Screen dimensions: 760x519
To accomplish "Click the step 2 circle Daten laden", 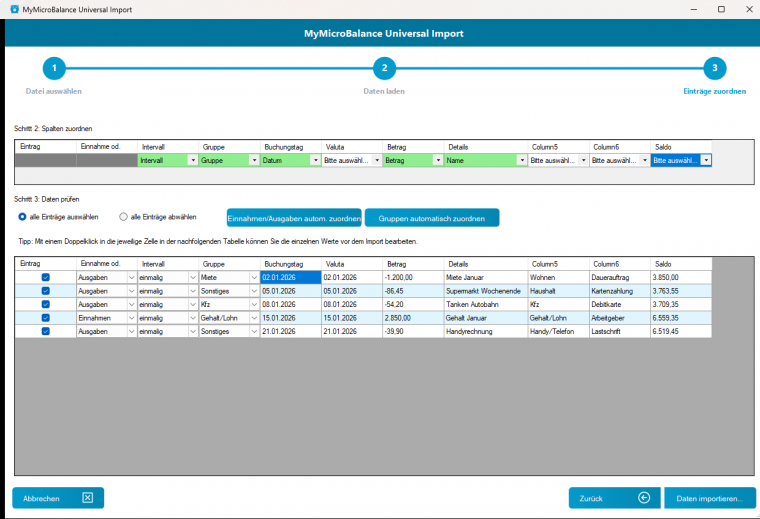I will (x=384, y=68).
